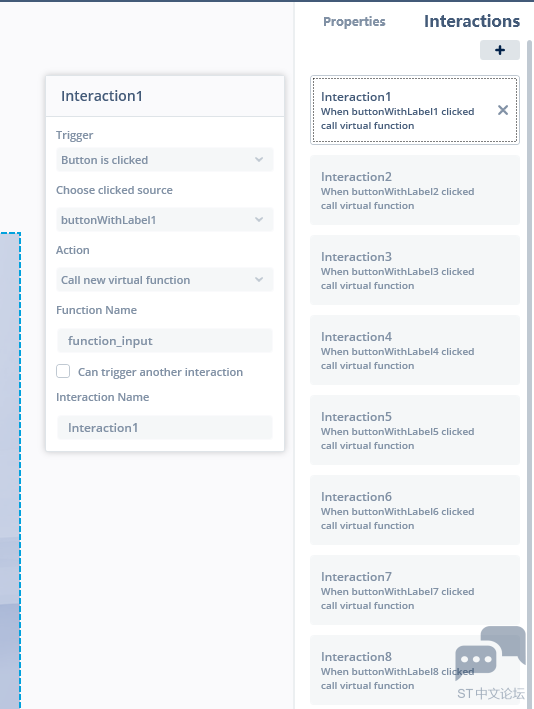Open the Trigger dropdown showing Button is clicked

[165, 160]
